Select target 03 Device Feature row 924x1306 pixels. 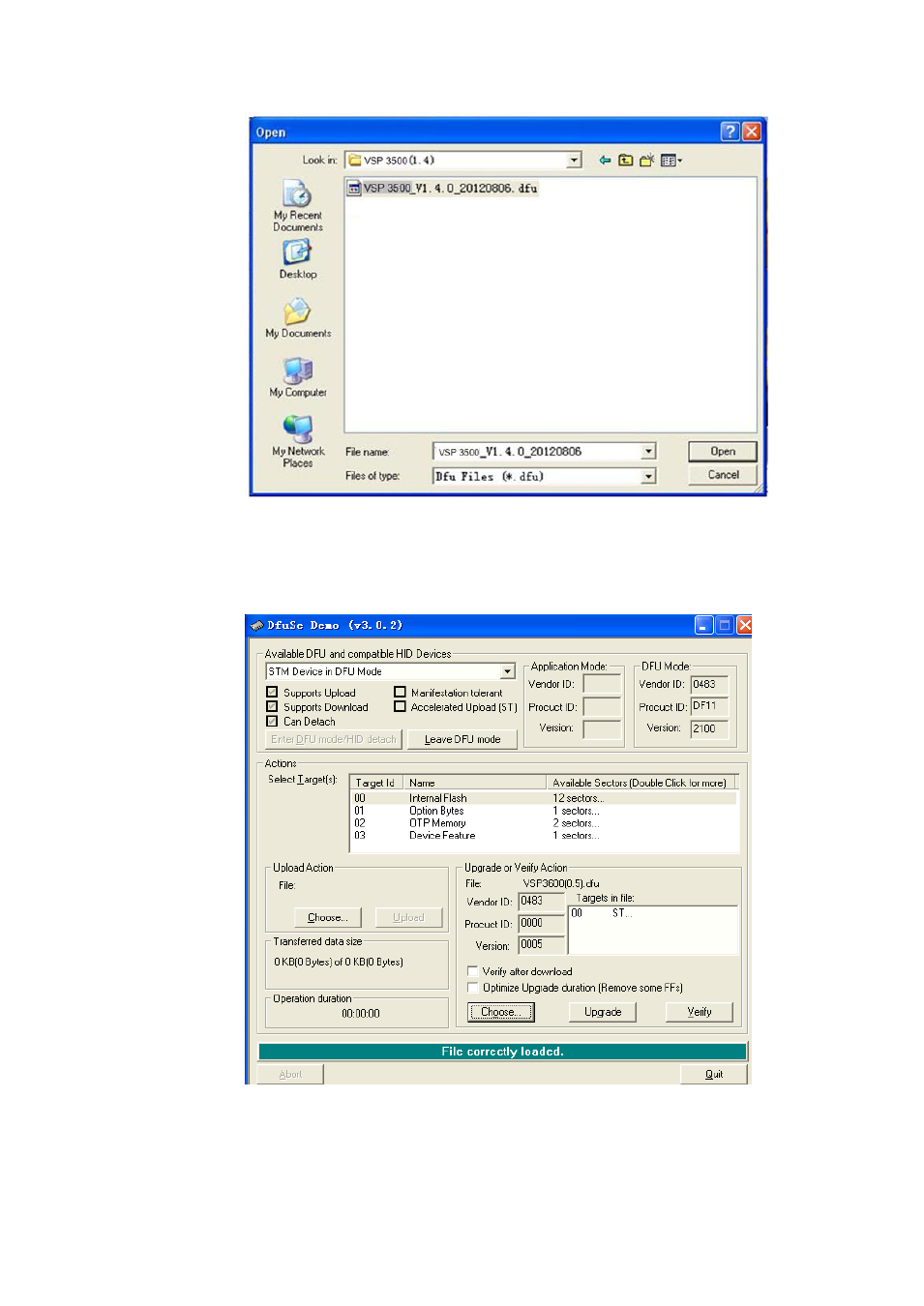click(544, 835)
